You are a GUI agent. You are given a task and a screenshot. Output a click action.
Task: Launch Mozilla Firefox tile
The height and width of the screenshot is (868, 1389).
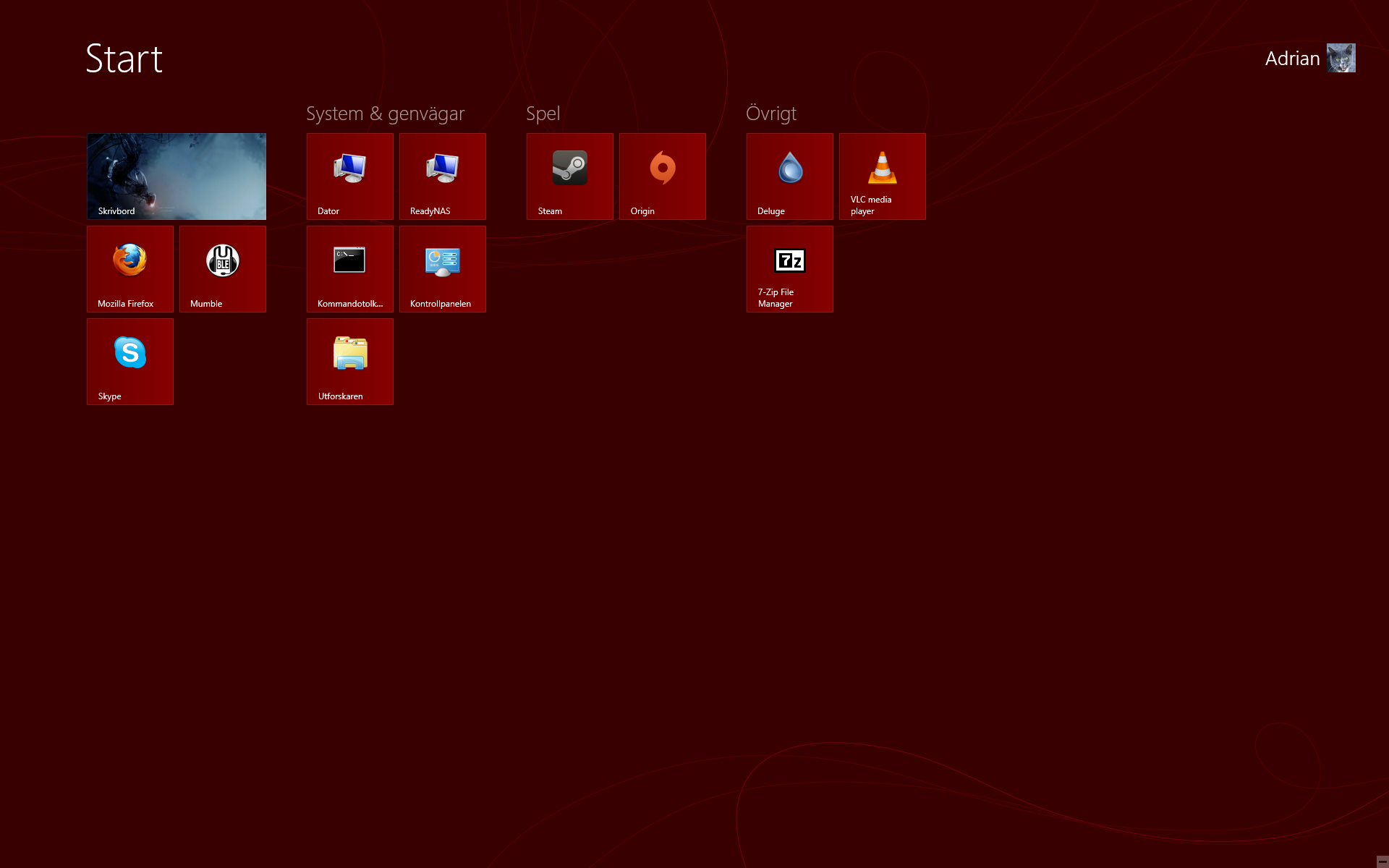(x=130, y=268)
